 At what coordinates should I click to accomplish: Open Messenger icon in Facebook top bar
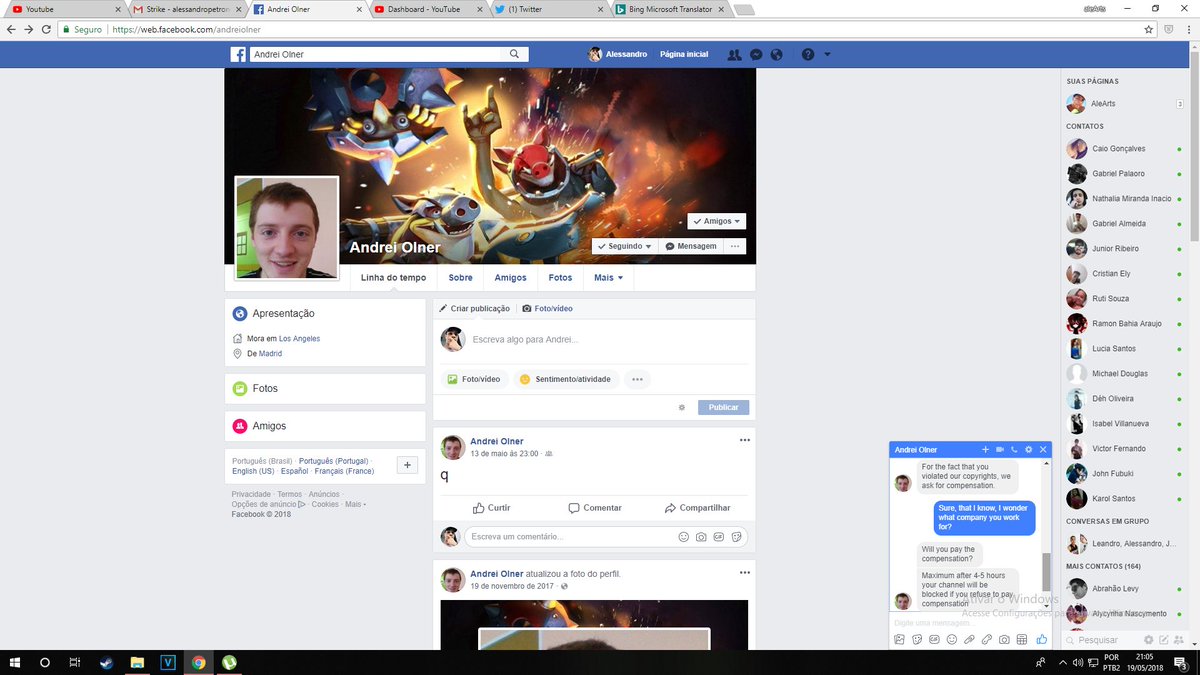[757, 54]
